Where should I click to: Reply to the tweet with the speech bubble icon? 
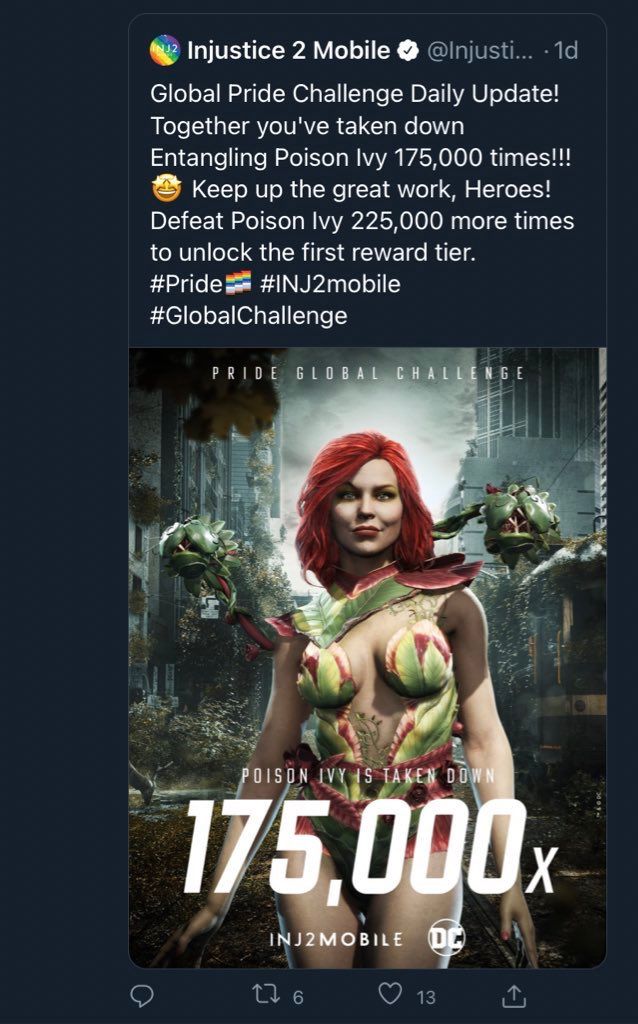click(143, 995)
